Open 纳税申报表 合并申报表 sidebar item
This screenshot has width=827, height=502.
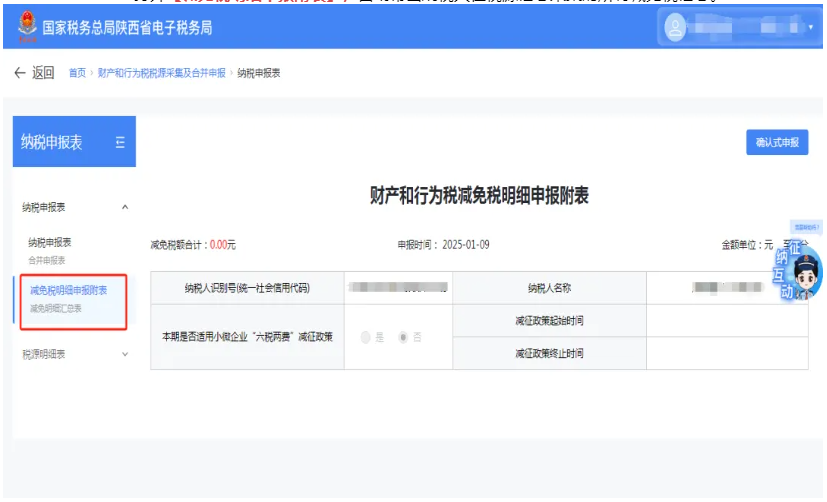(50, 249)
